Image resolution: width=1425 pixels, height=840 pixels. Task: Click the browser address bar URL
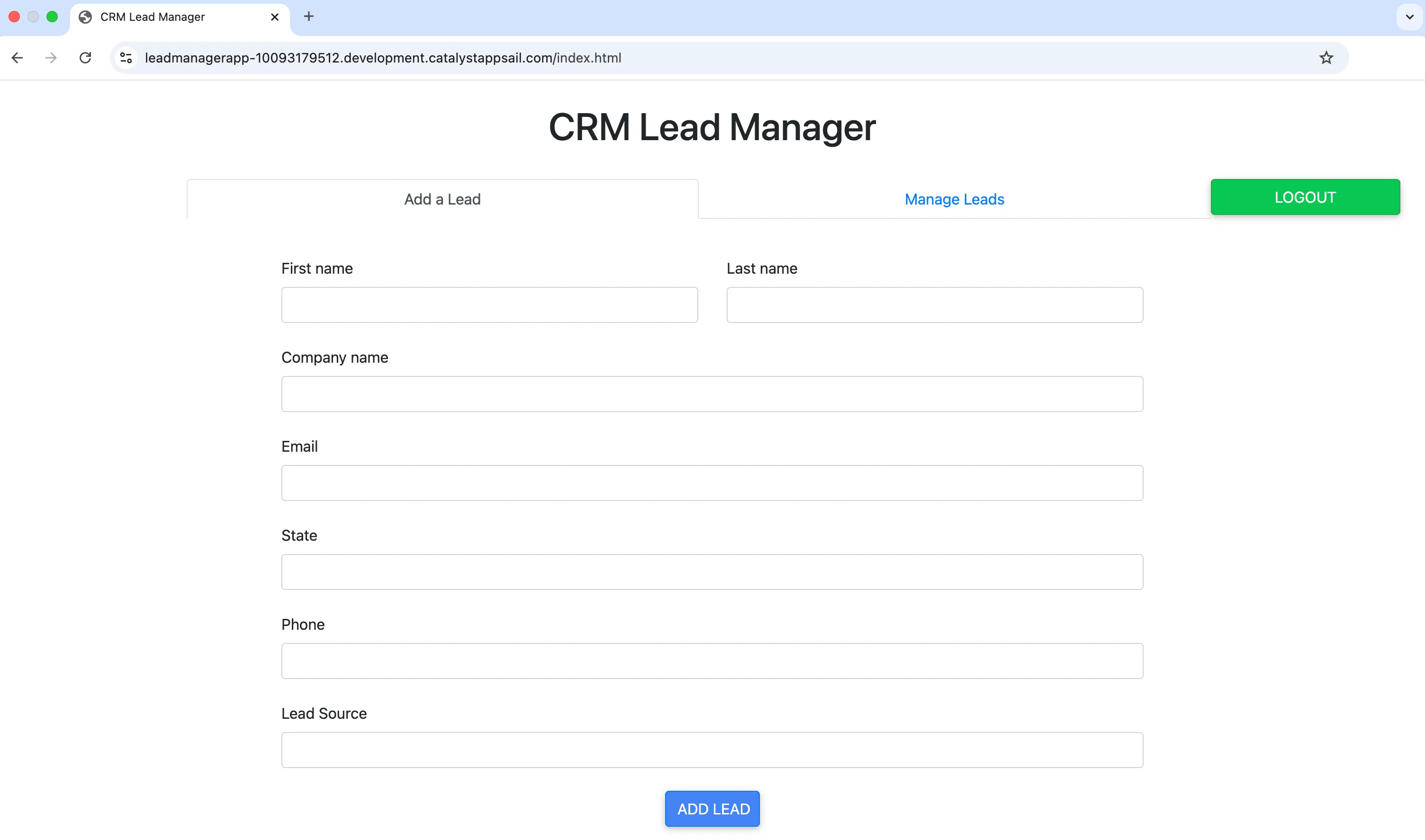click(383, 58)
